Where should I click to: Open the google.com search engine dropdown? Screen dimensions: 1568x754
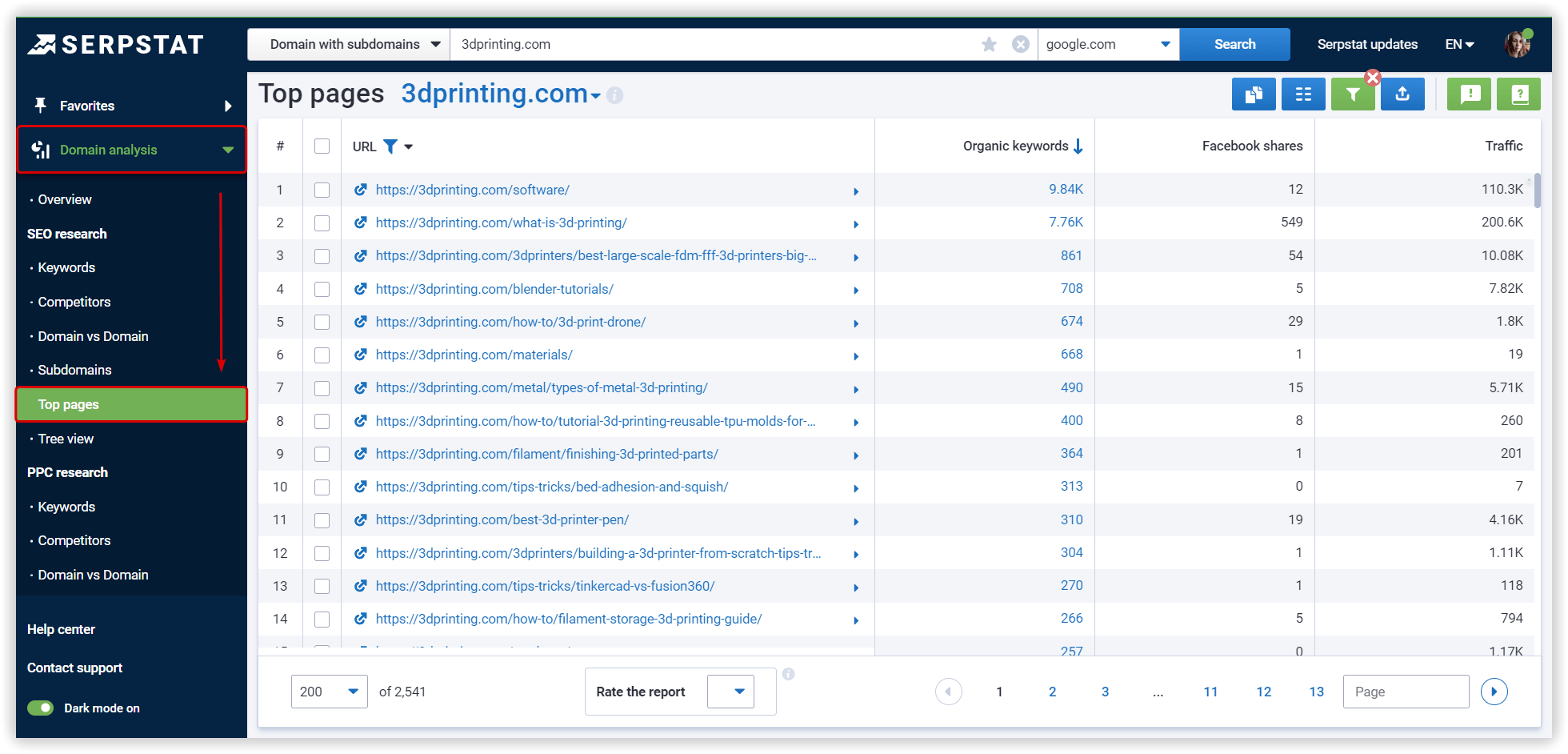(1109, 44)
